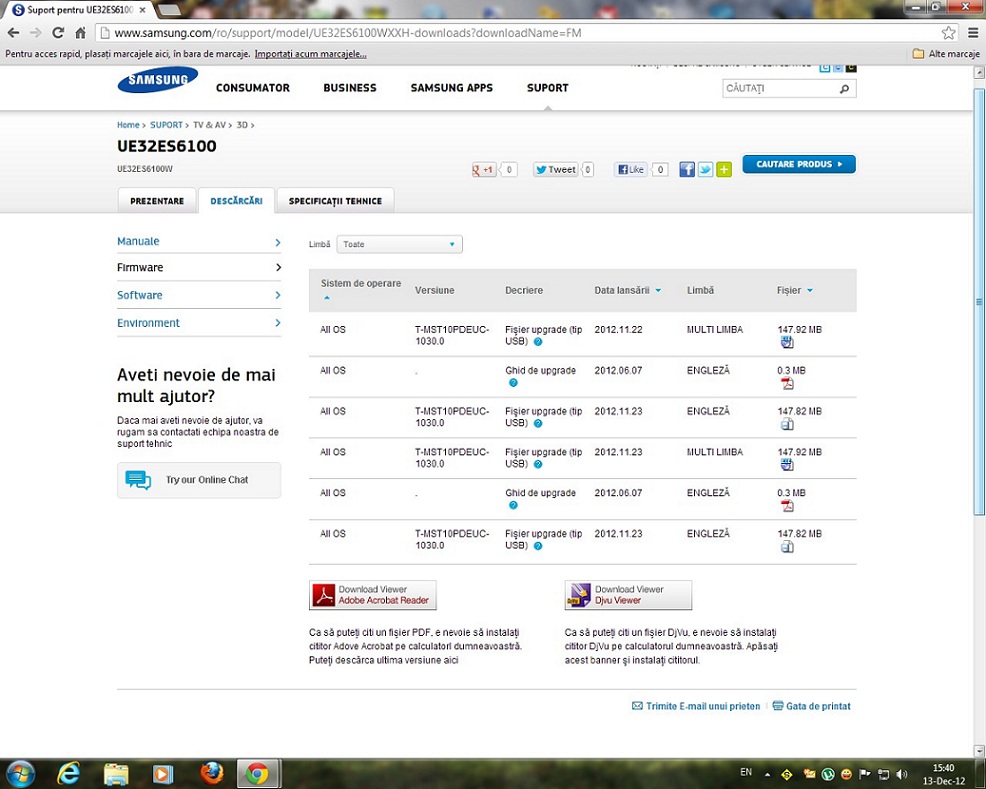Click the first 0.3 MB PDF file icon
This screenshot has height=789, width=986.
tap(787, 384)
